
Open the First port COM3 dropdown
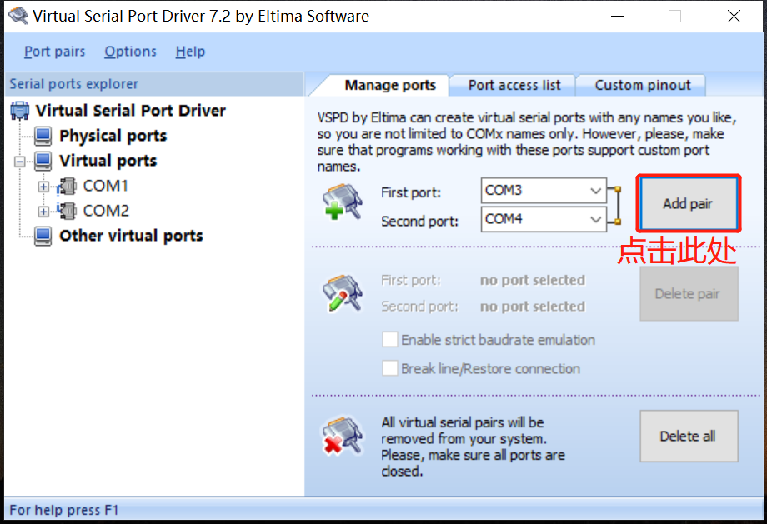coord(596,190)
